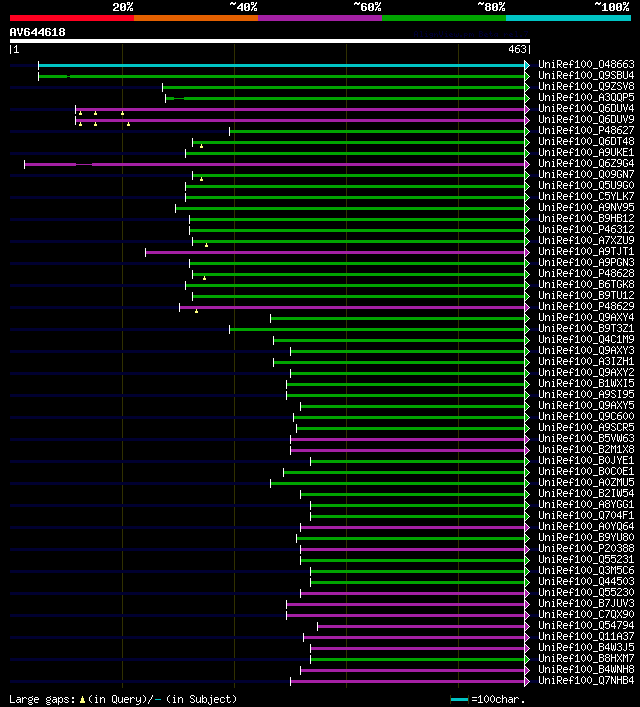Click the UniRef100_Q5U9G0 label

click(x=586, y=185)
